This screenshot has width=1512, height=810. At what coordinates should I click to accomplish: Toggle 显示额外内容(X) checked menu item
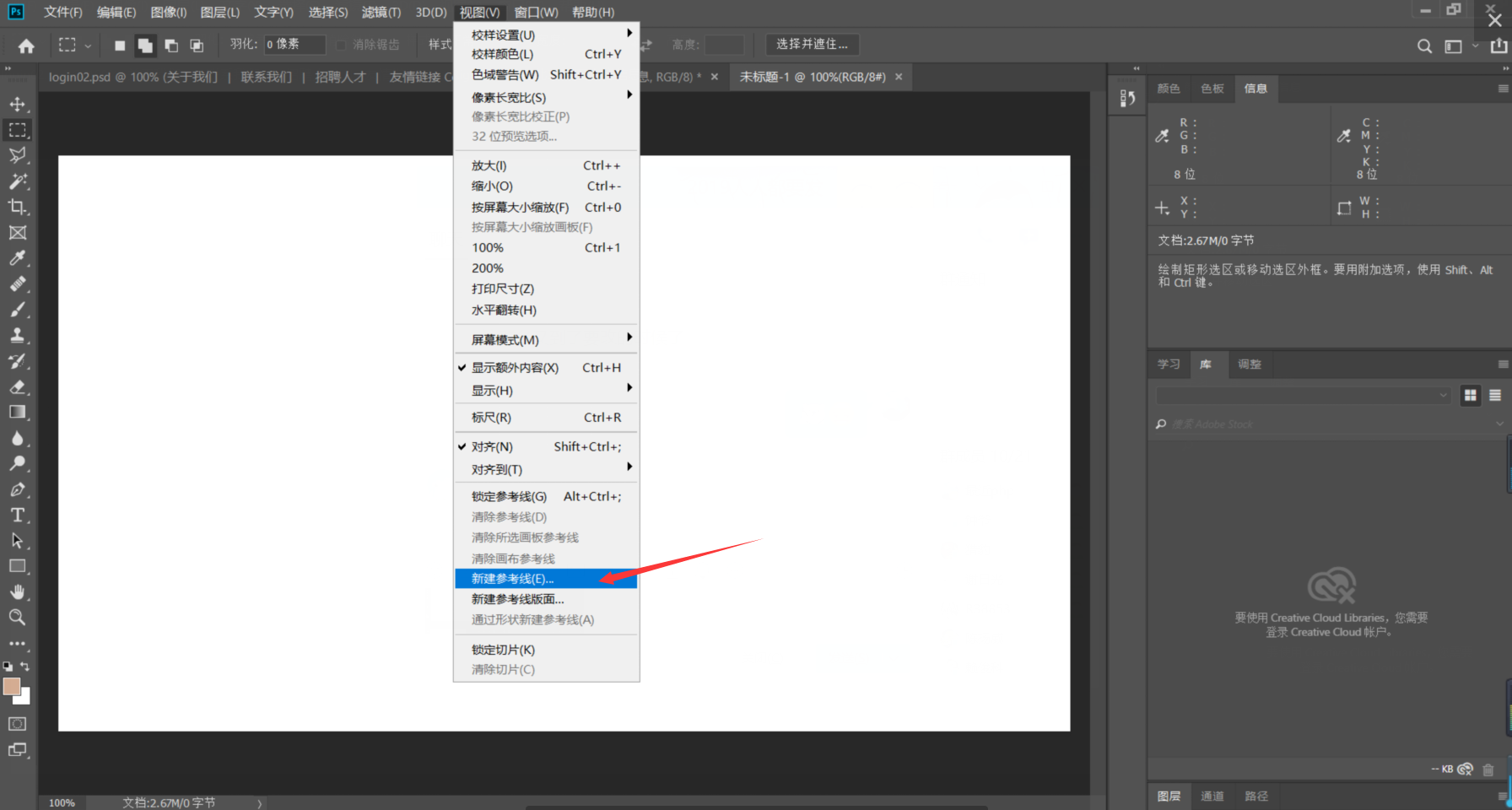pyautogui.click(x=546, y=368)
